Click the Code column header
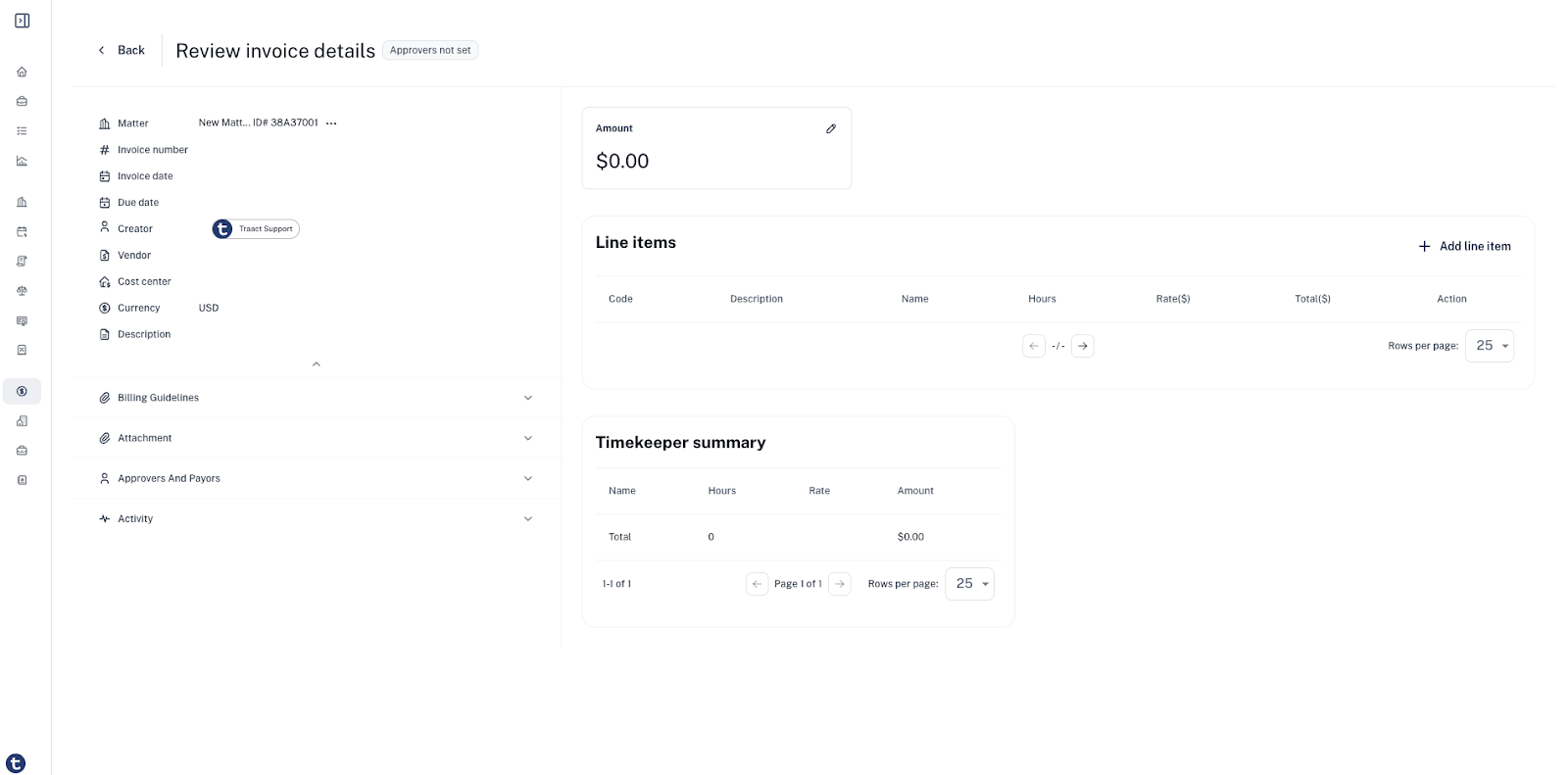This screenshot has height=775, width=1568. coord(620,299)
